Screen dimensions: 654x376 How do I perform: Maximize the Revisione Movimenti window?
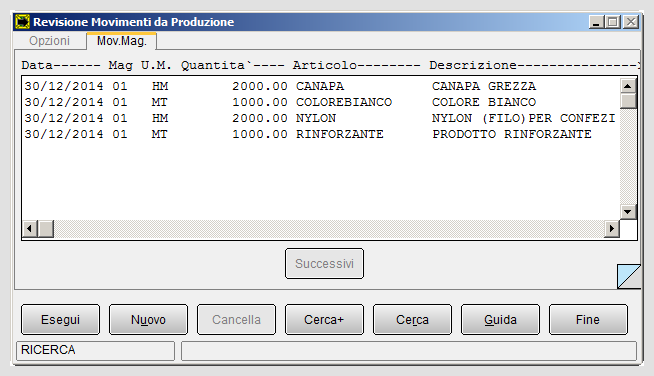(x=613, y=22)
